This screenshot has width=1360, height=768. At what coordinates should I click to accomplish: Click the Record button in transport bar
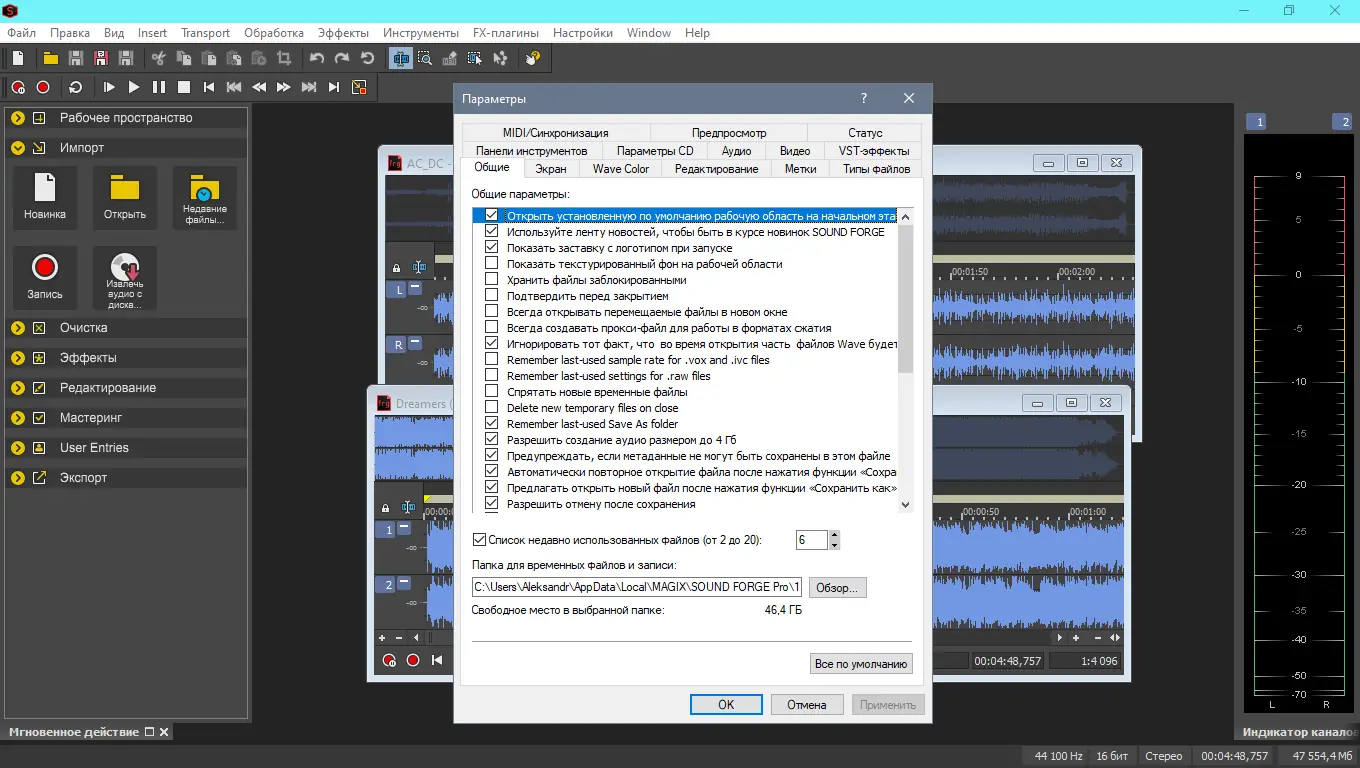pos(43,87)
